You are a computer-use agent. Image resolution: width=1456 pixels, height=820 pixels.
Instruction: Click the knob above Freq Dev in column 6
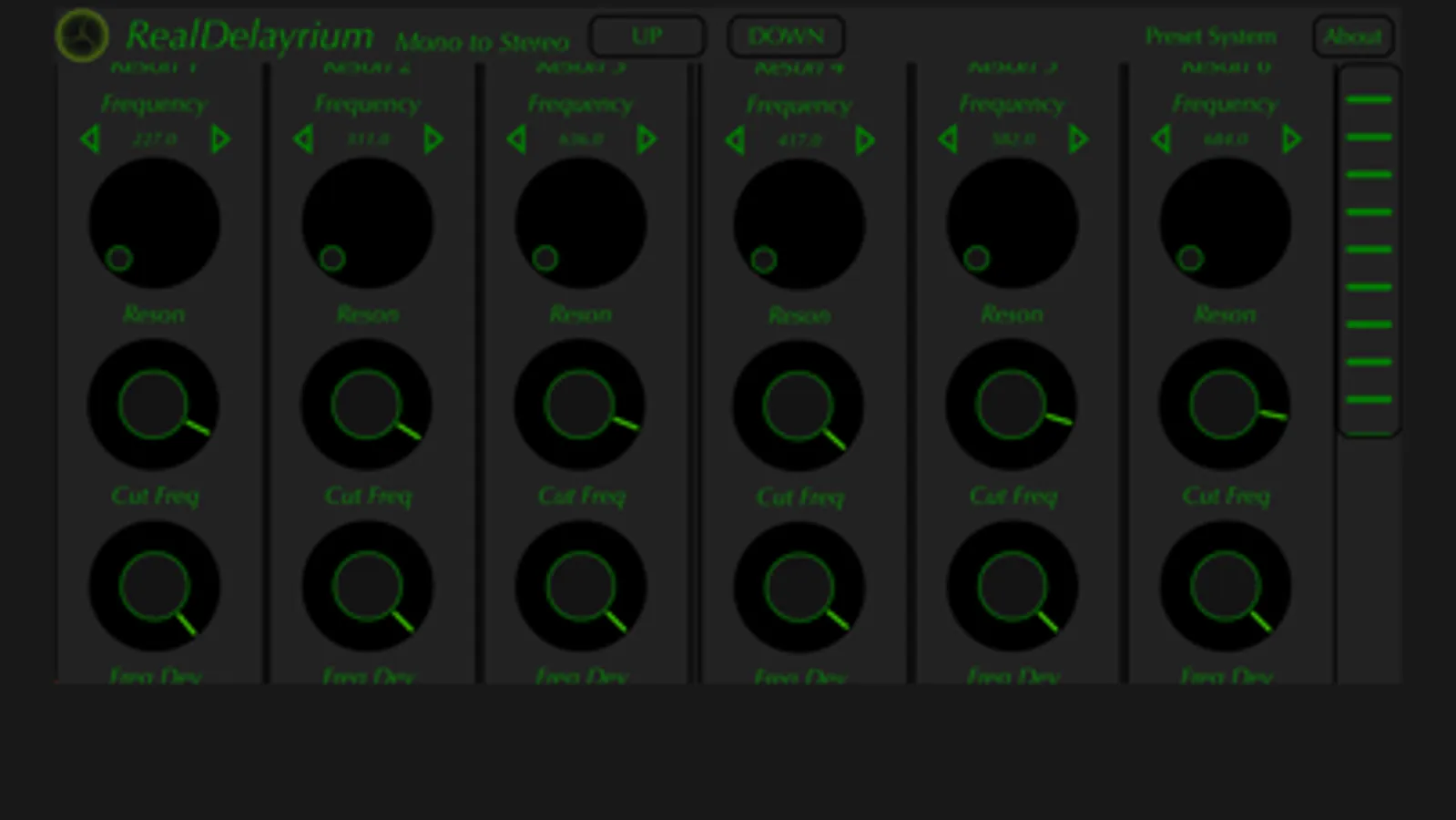1226,586
